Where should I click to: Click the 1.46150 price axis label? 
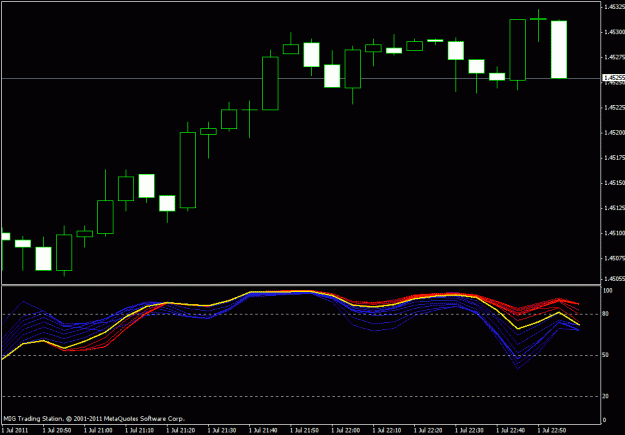point(614,183)
